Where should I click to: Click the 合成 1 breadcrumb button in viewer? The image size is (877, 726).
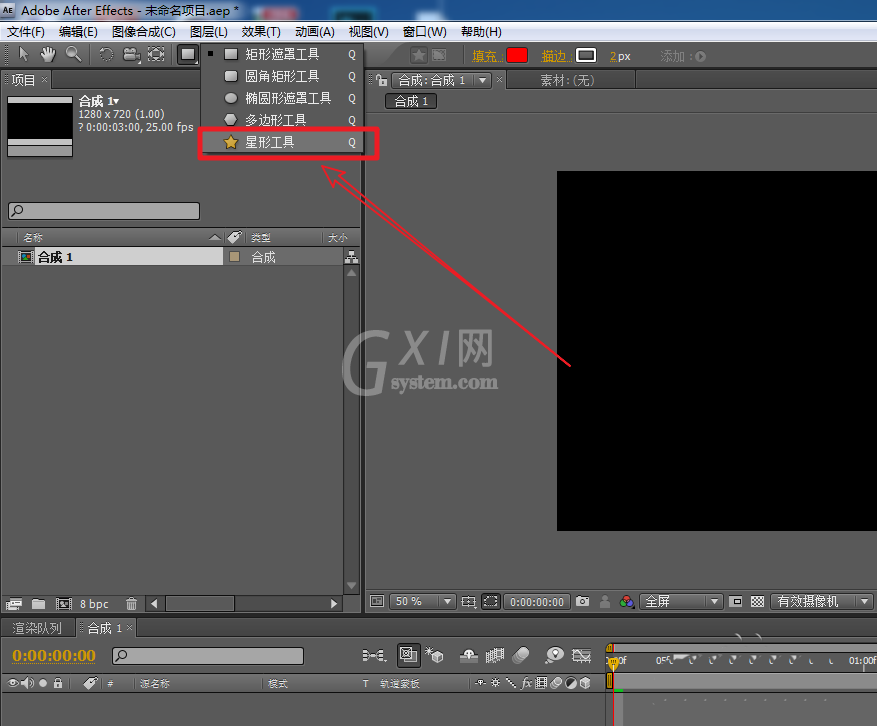pos(411,101)
